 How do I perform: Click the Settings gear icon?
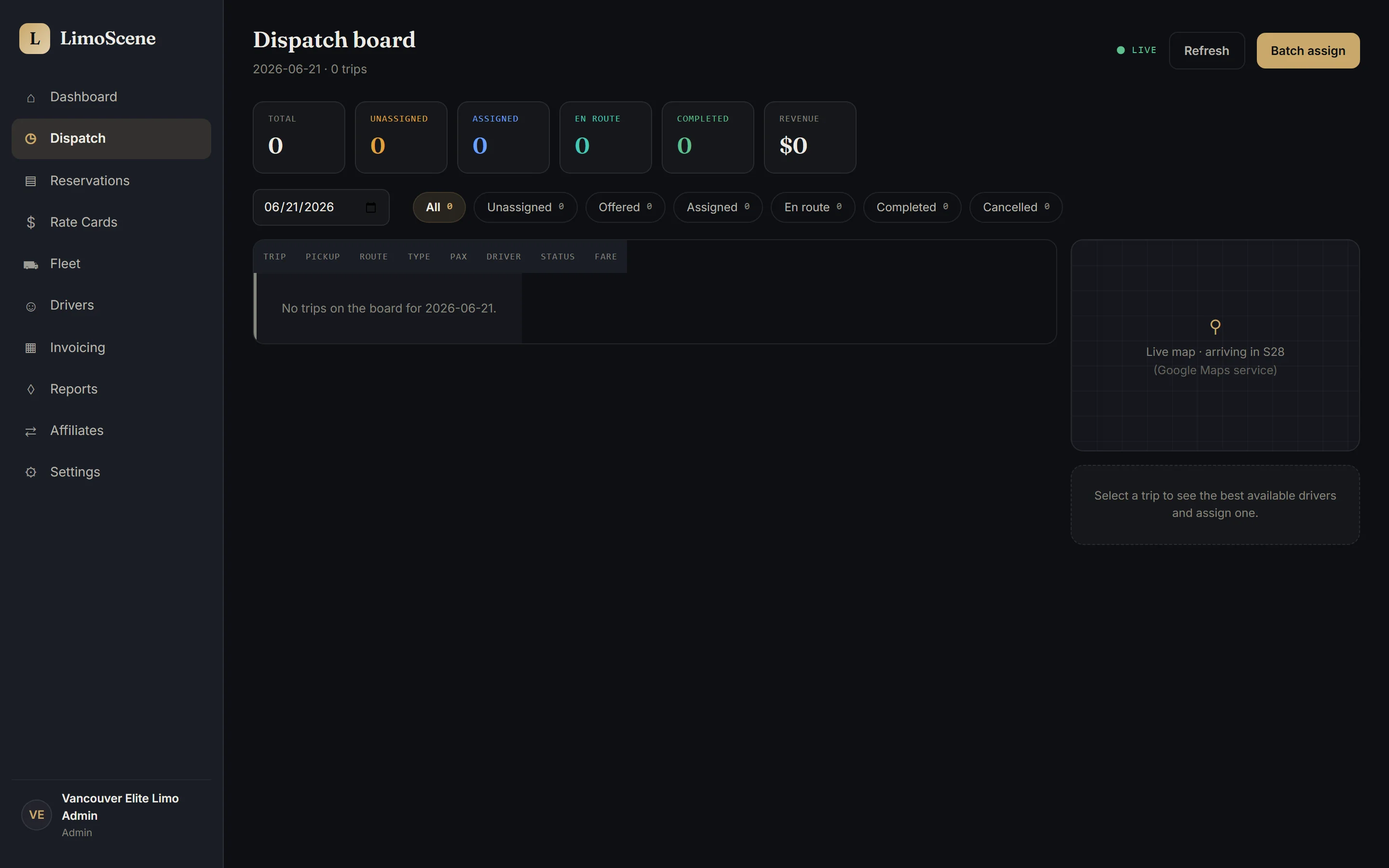[x=31, y=472]
